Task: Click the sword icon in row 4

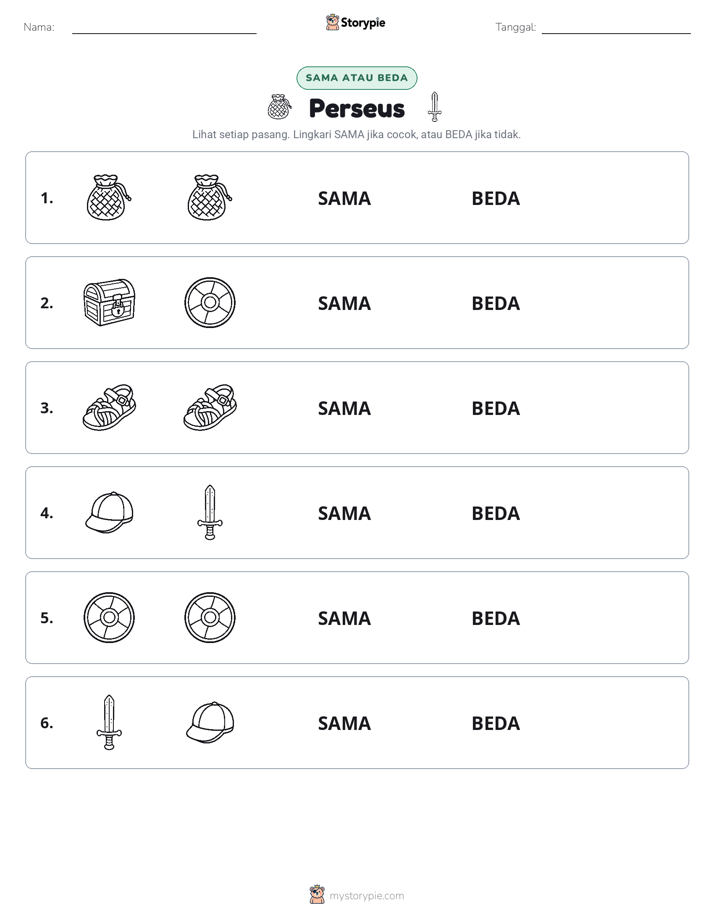Action: point(210,512)
